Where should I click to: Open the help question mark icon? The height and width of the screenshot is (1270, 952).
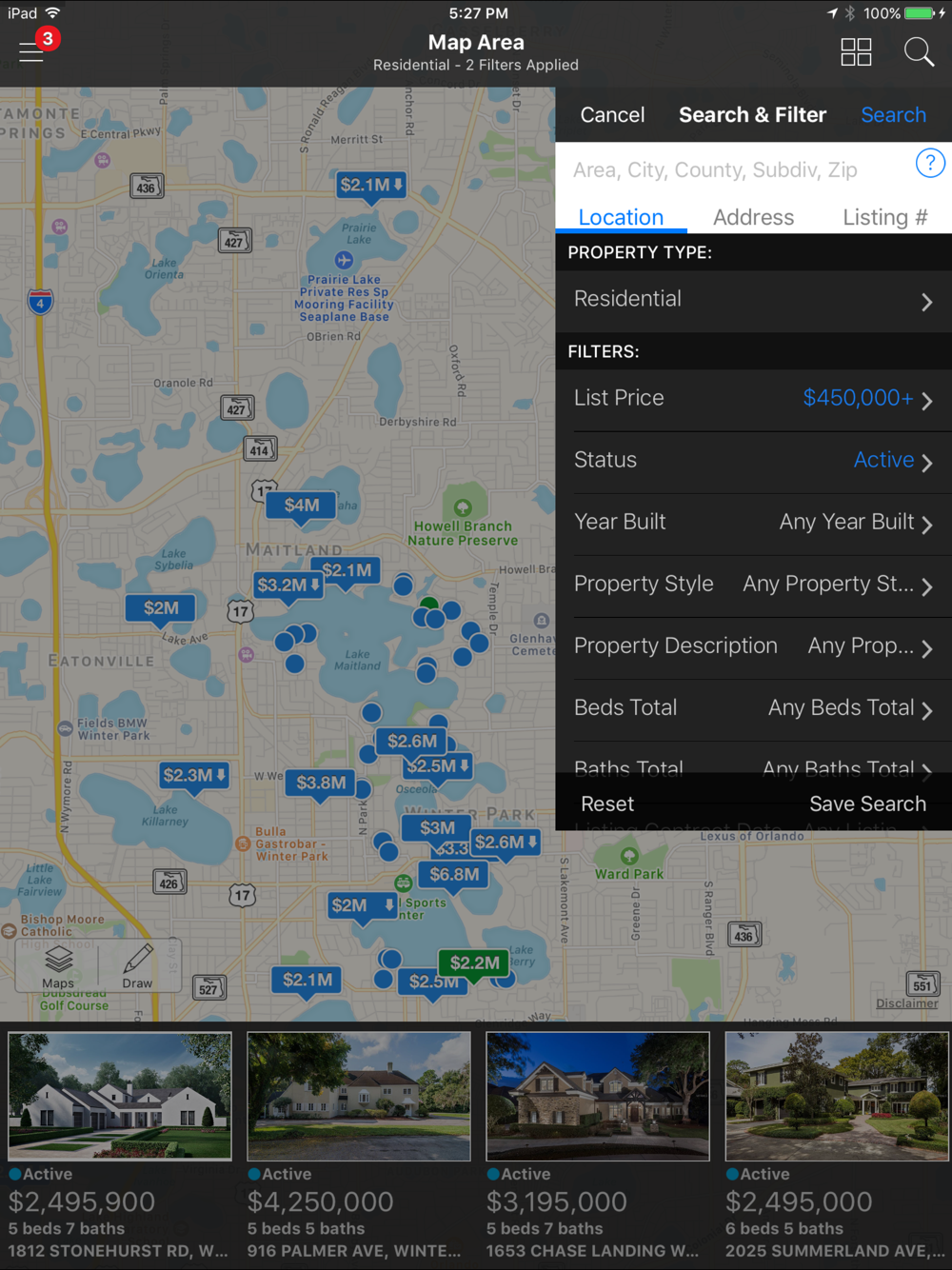pos(930,163)
